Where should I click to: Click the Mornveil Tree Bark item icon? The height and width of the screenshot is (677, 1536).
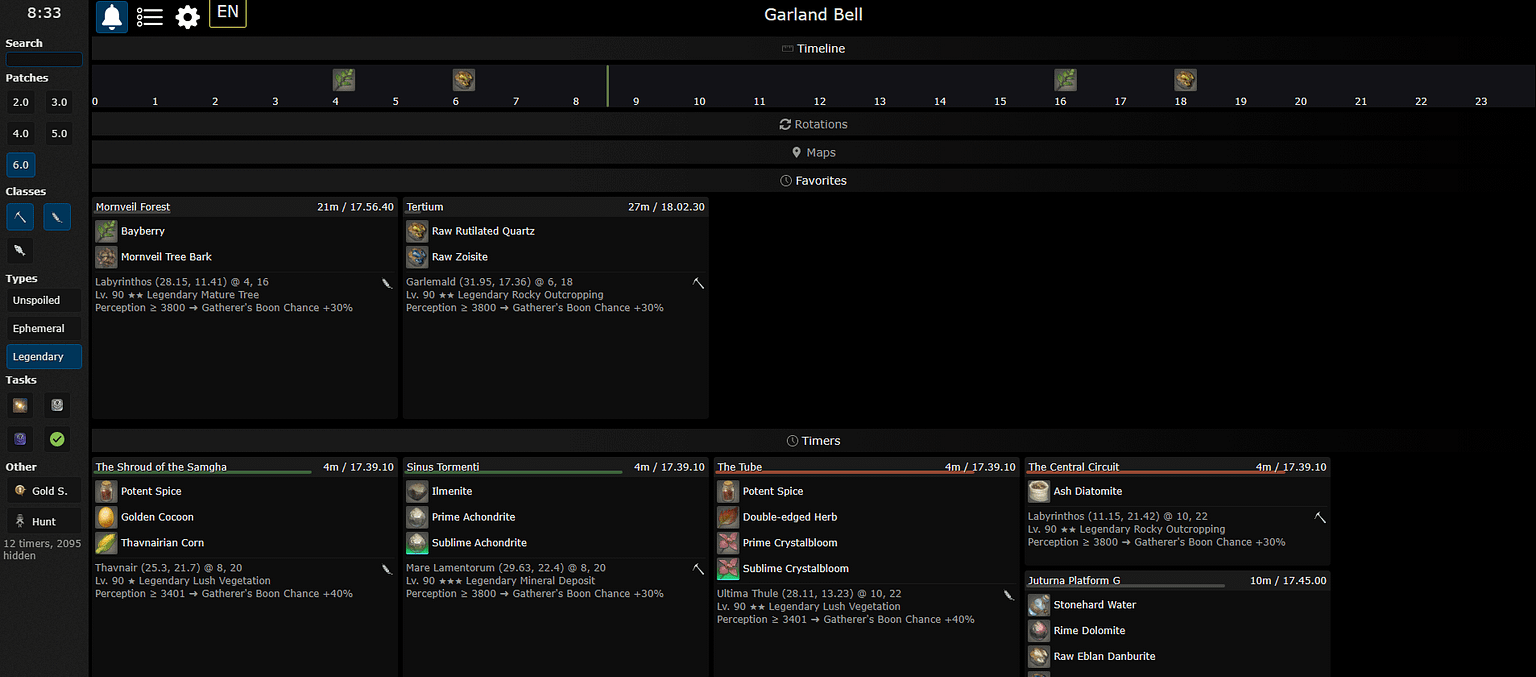[106, 257]
